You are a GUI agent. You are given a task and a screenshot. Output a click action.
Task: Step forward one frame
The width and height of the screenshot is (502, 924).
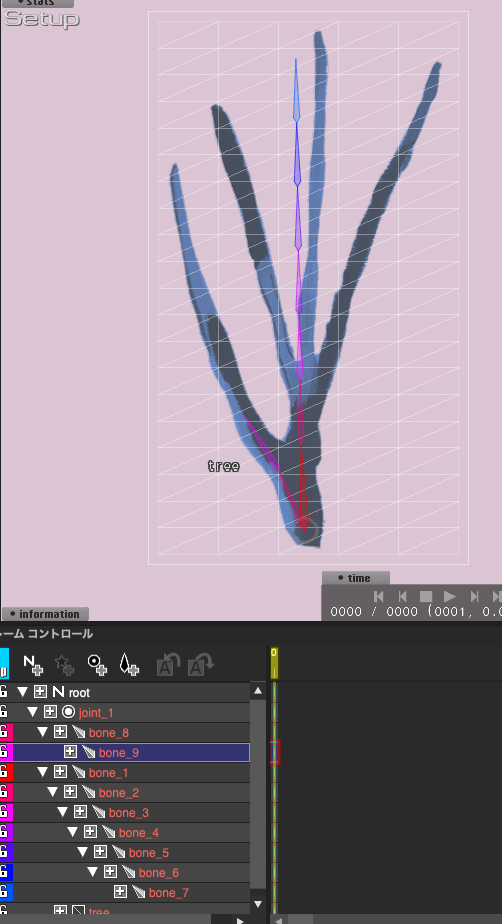[474, 596]
